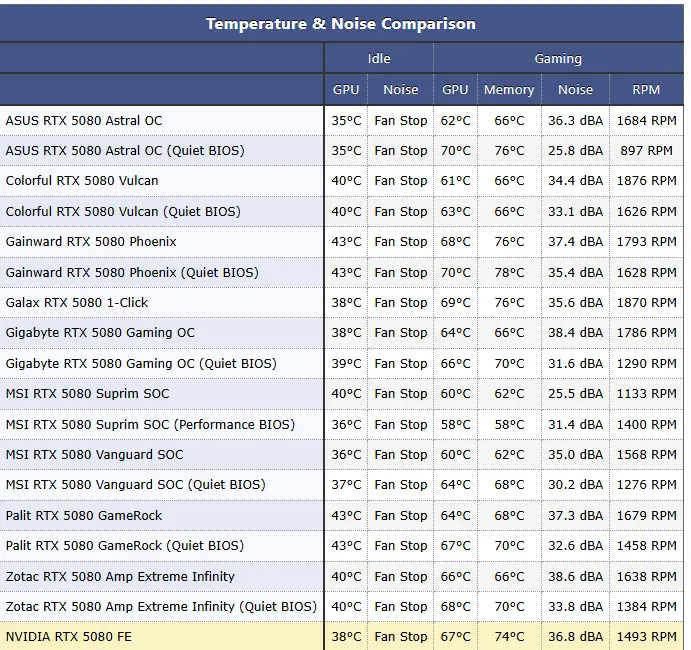Select Zotac RTX 5080 Amp Extreme Infinity (Quiet BIOS)
This screenshot has height=650, width=691.
click(161, 606)
